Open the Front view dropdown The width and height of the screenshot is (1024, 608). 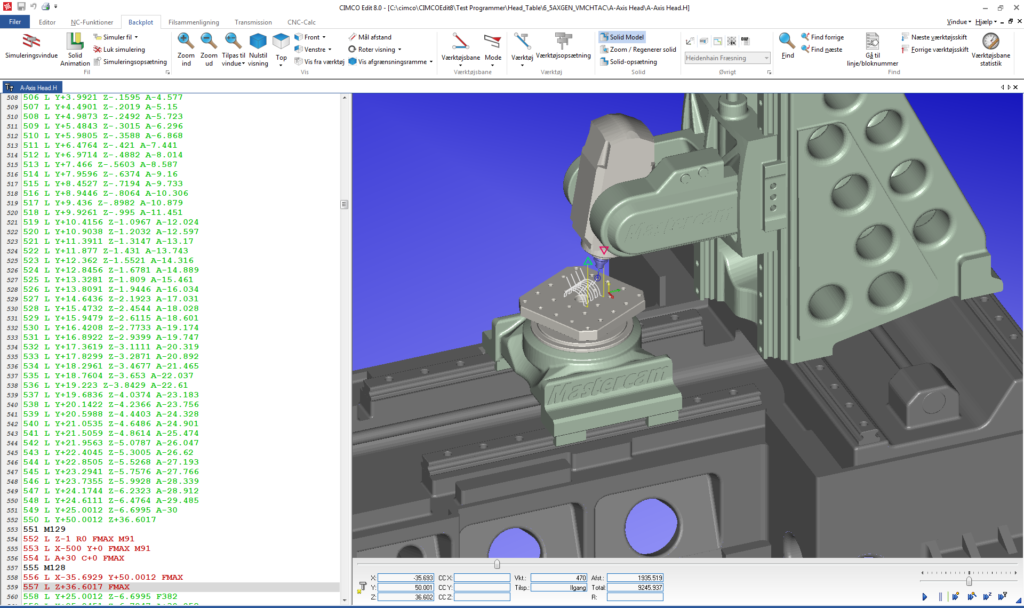310,37
